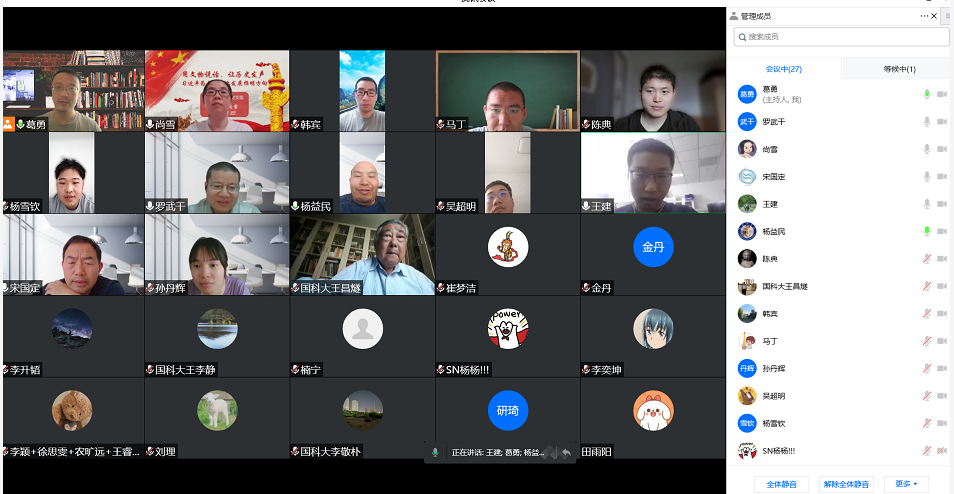
Task: Click microphone icon in speaking status bar
Action: tap(435, 453)
